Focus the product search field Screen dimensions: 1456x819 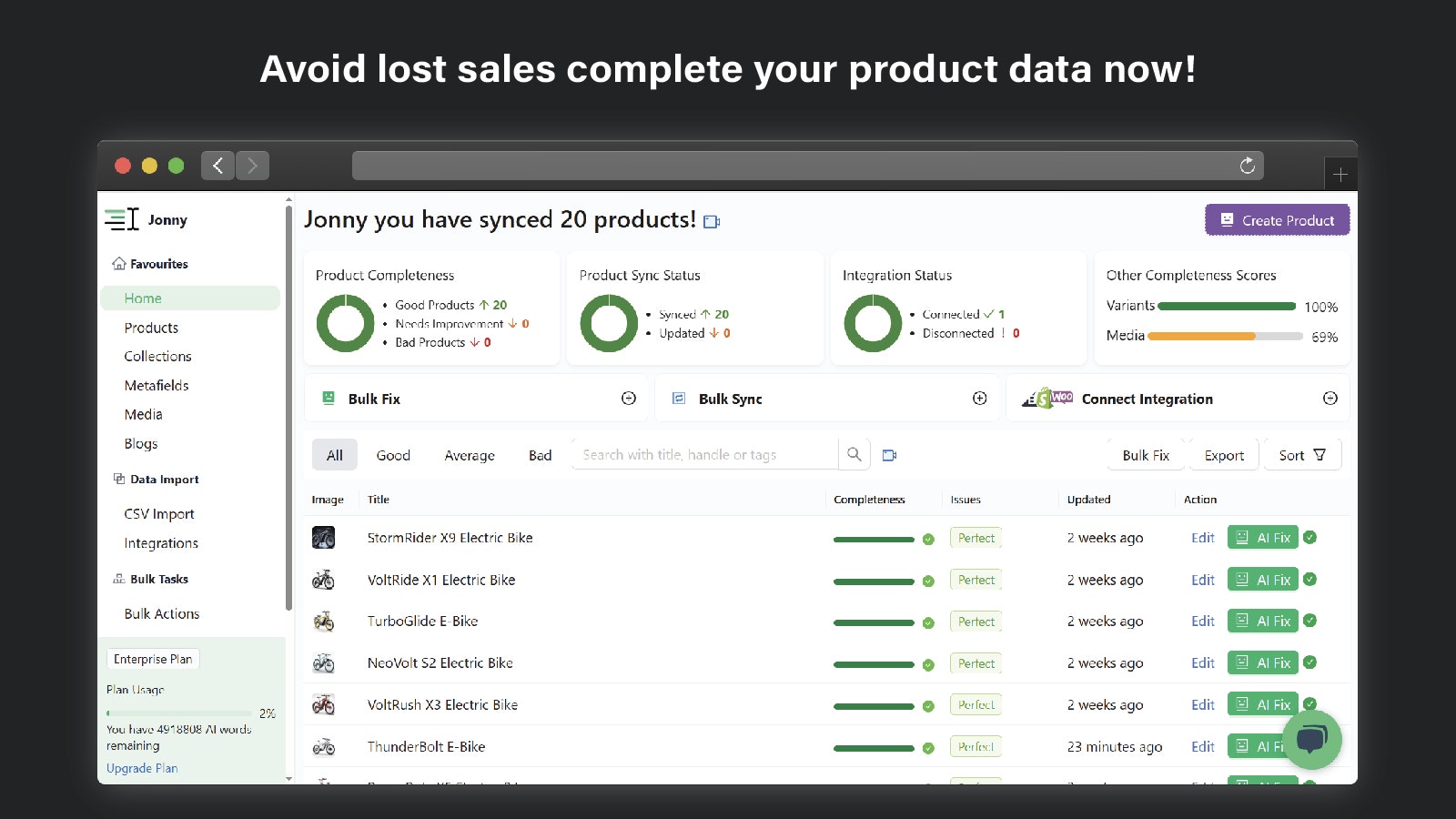coord(705,455)
